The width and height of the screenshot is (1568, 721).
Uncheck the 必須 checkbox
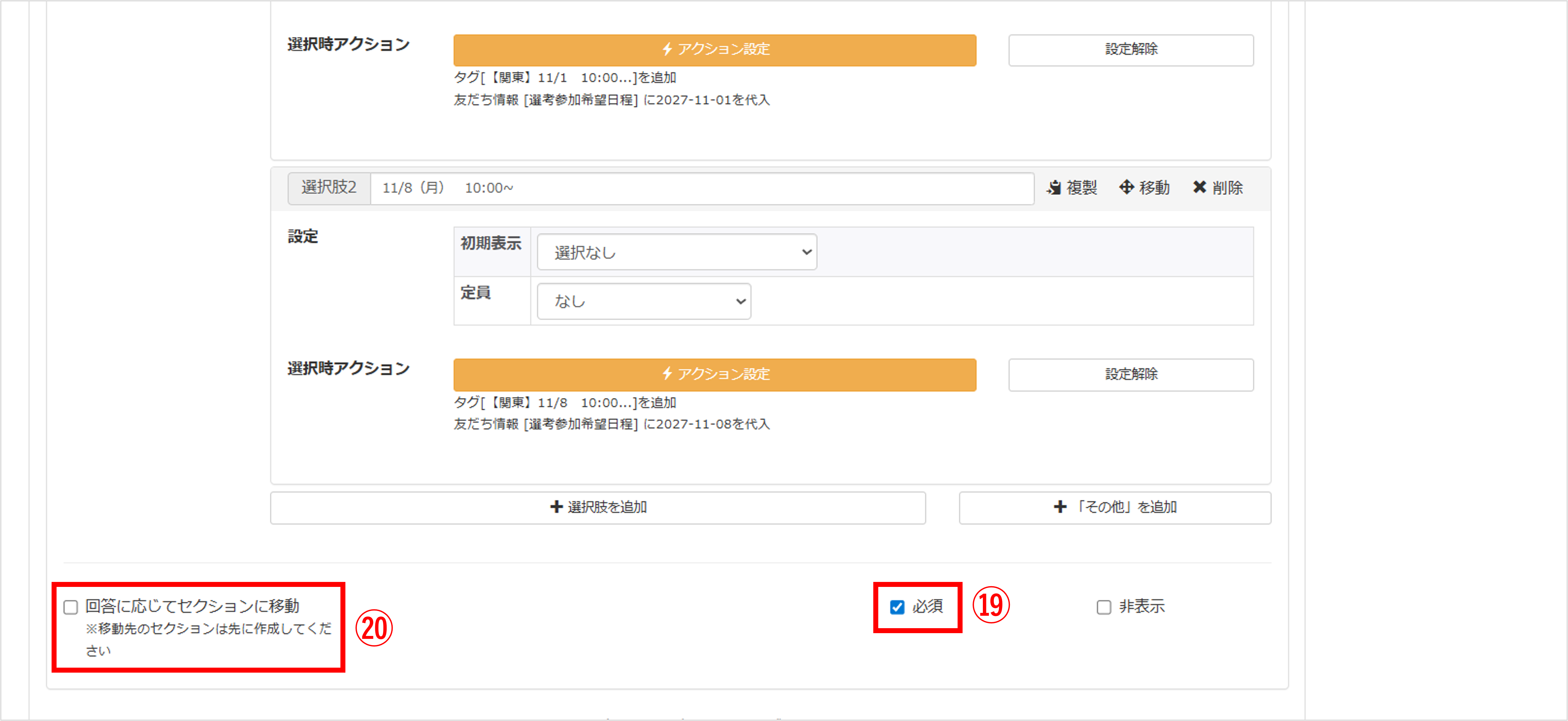[897, 606]
